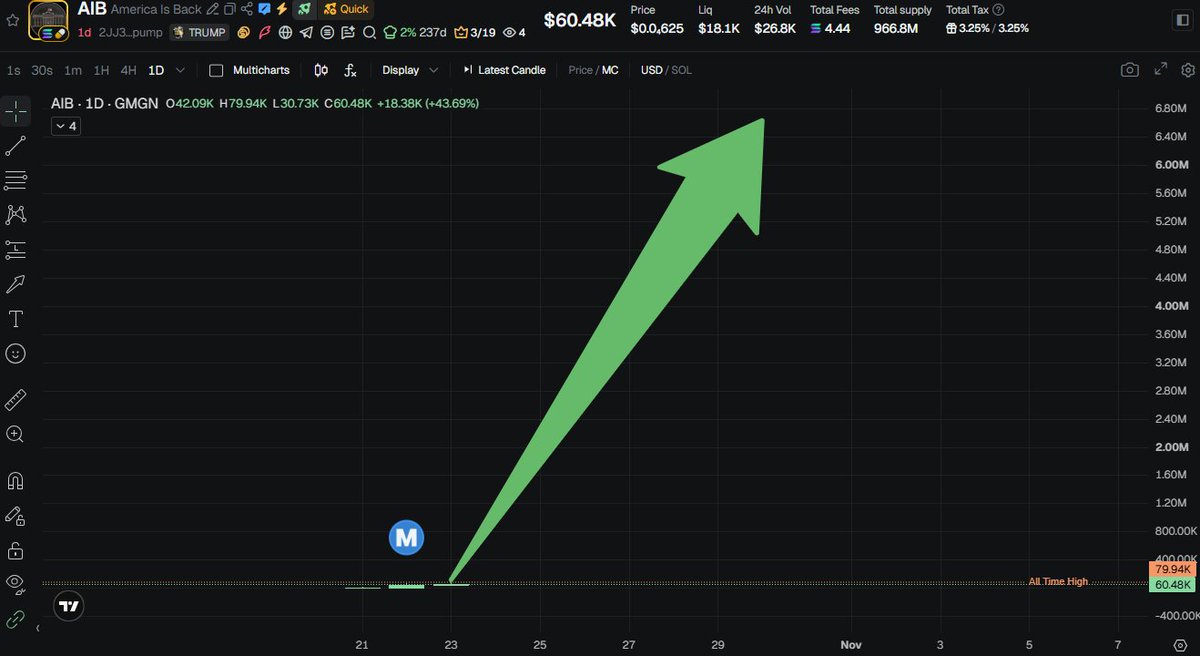Click the green rocket icon button
This screenshot has height=656, width=1200.
[x=304, y=9]
